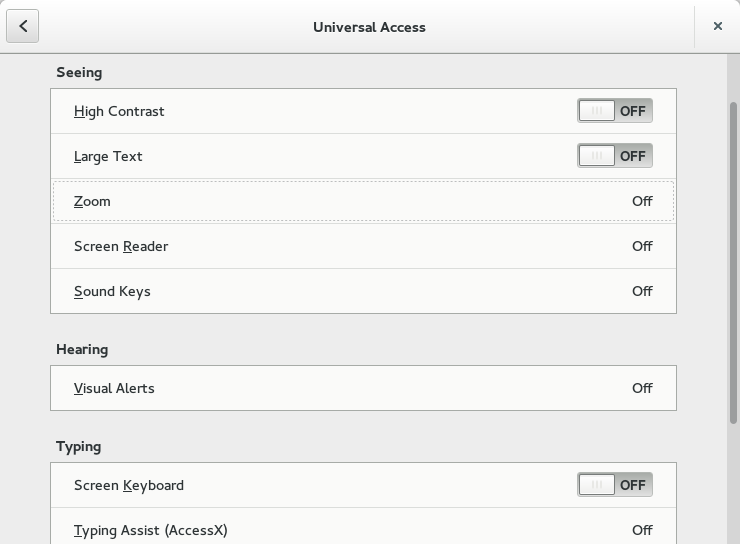Click the Sound Keys Off status
Screen dimensions: 740x544
(x=642, y=291)
